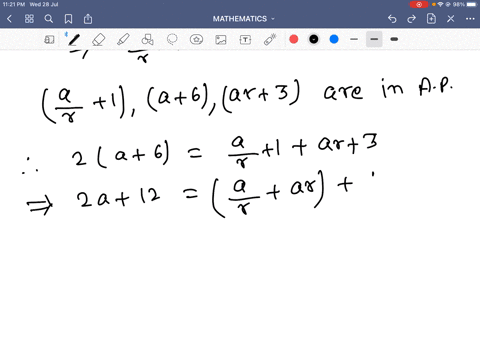Screen dimensions: 480x360
Task: Select the Lasso selection tool
Action: (x=172, y=40)
